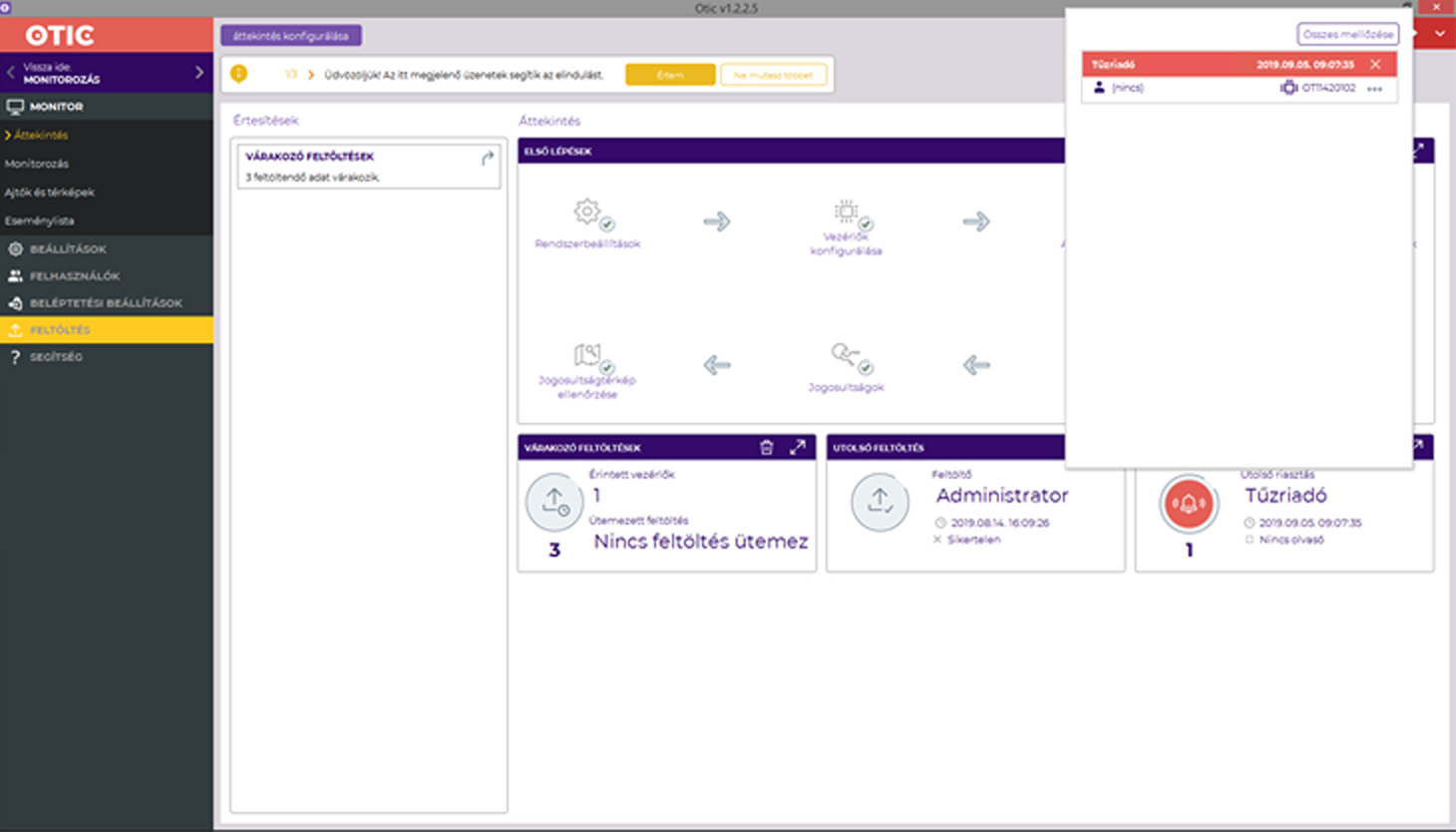Click the yellow Értem button
The image size is (1456, 832).
pos(670,75)
